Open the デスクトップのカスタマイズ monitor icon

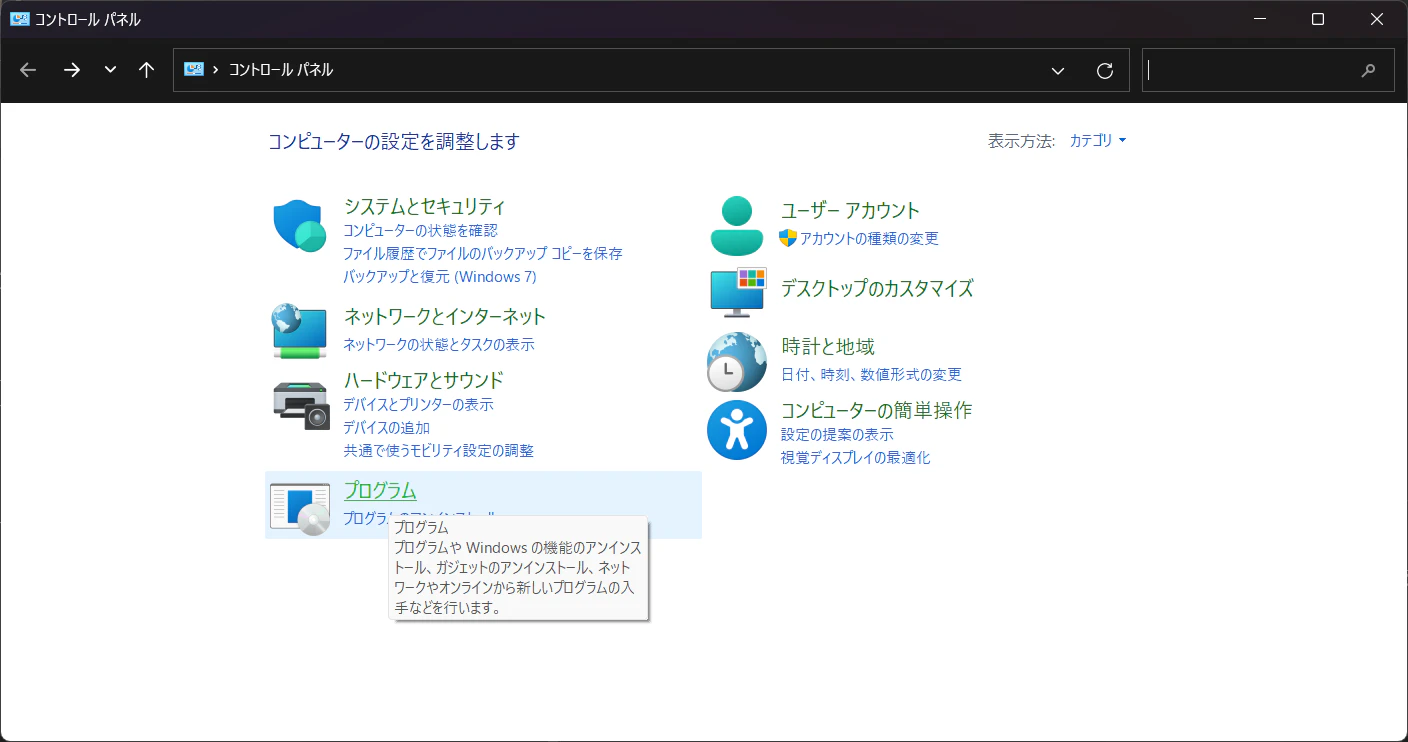tap(737, 292)
